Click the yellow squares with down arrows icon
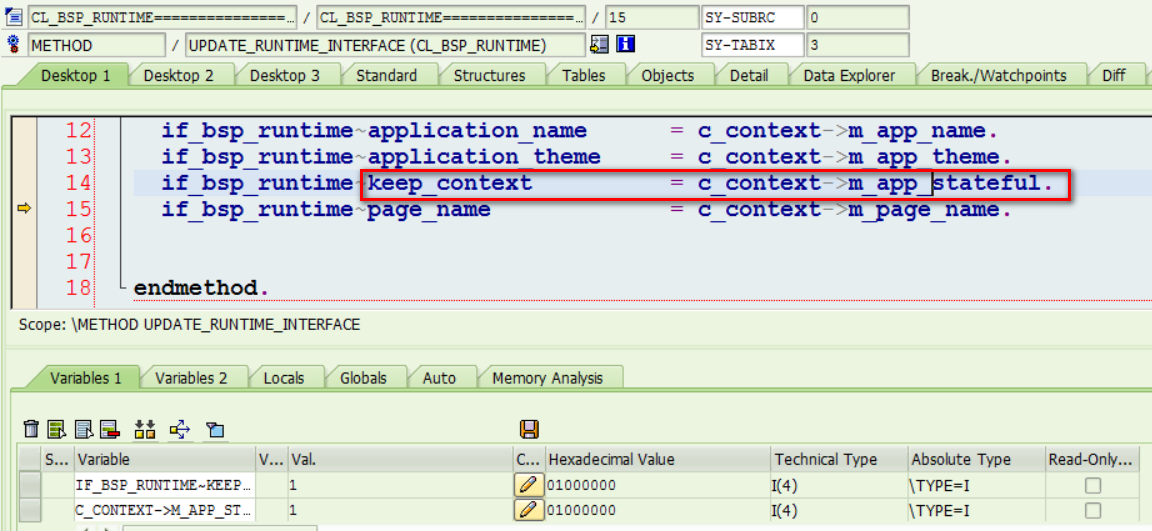This screenshot has width=1152, height=531. (x=145, y=429)
